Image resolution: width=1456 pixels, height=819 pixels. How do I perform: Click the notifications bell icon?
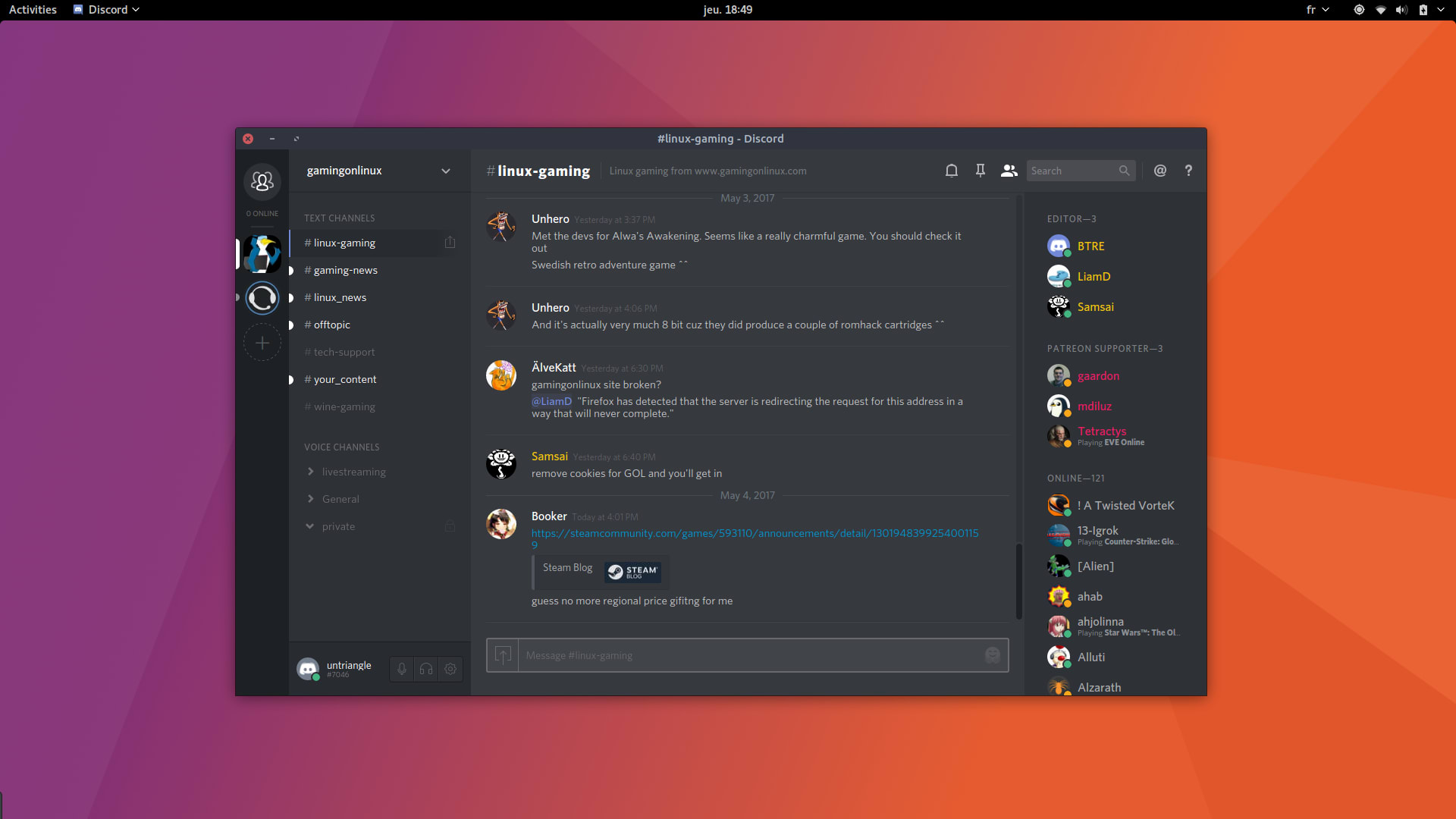coord(951,170)
